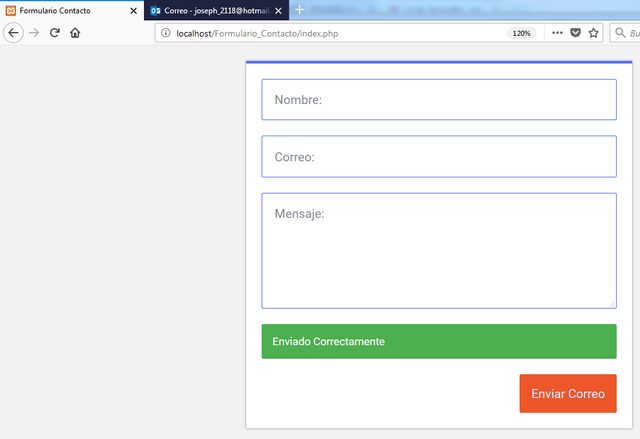Open page actions three-dot menu
The width and height of the screenshot is (640, 439).
pyautogui.click(x=557, y=33)
